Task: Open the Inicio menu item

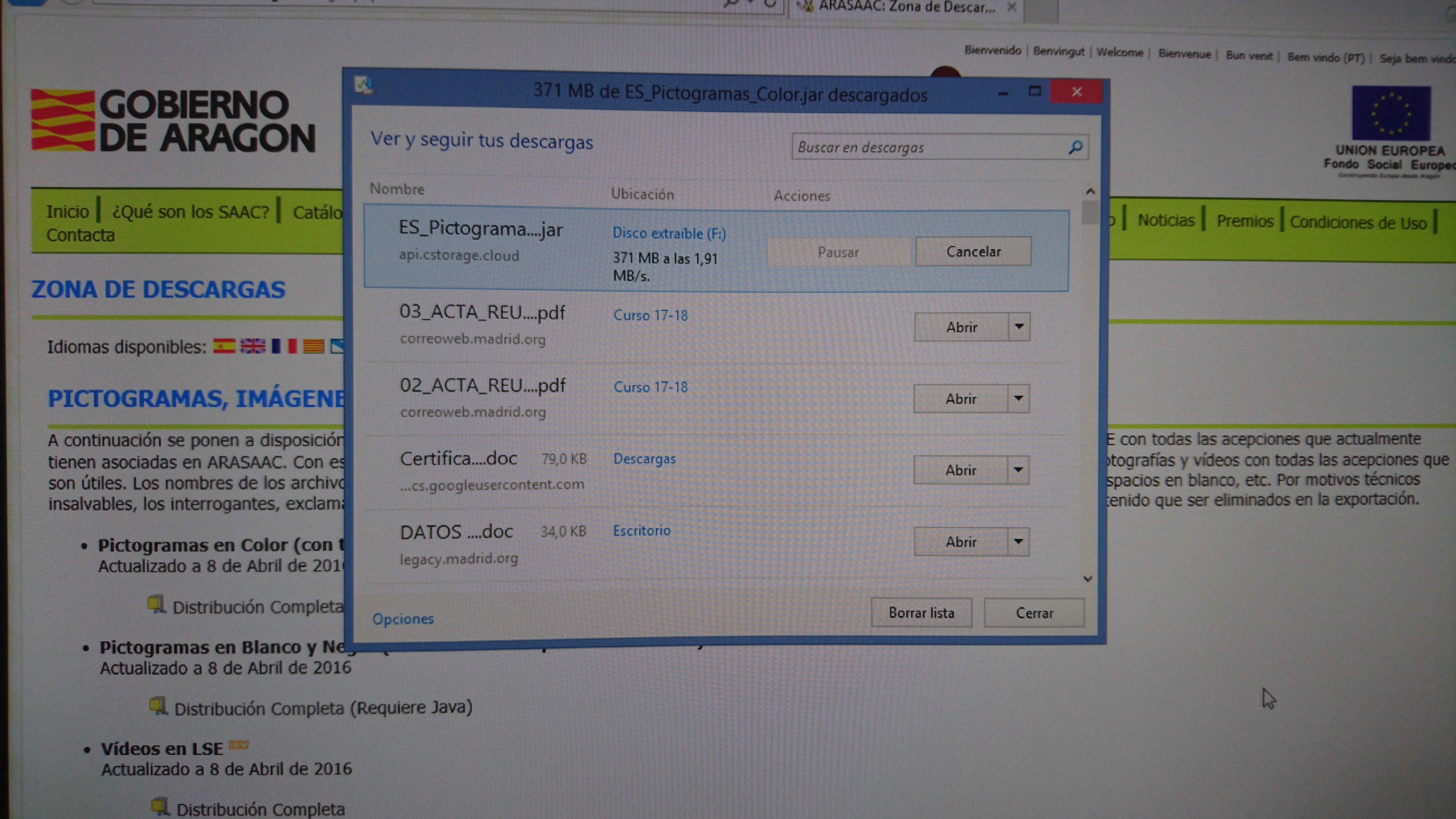Action: pos(68,211)
